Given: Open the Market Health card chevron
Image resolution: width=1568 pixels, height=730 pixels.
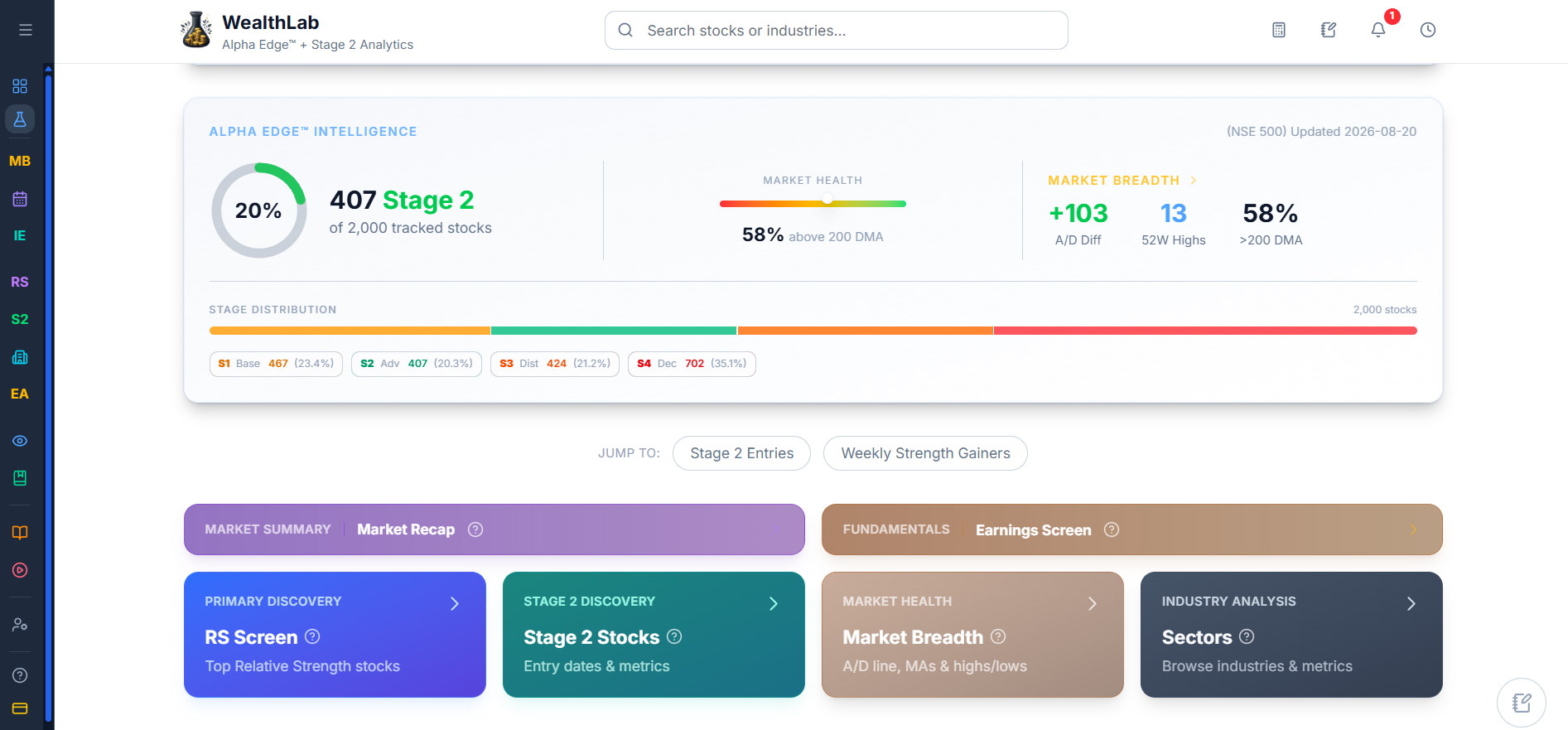Looking at the screenshot, I should point(1093,604).
